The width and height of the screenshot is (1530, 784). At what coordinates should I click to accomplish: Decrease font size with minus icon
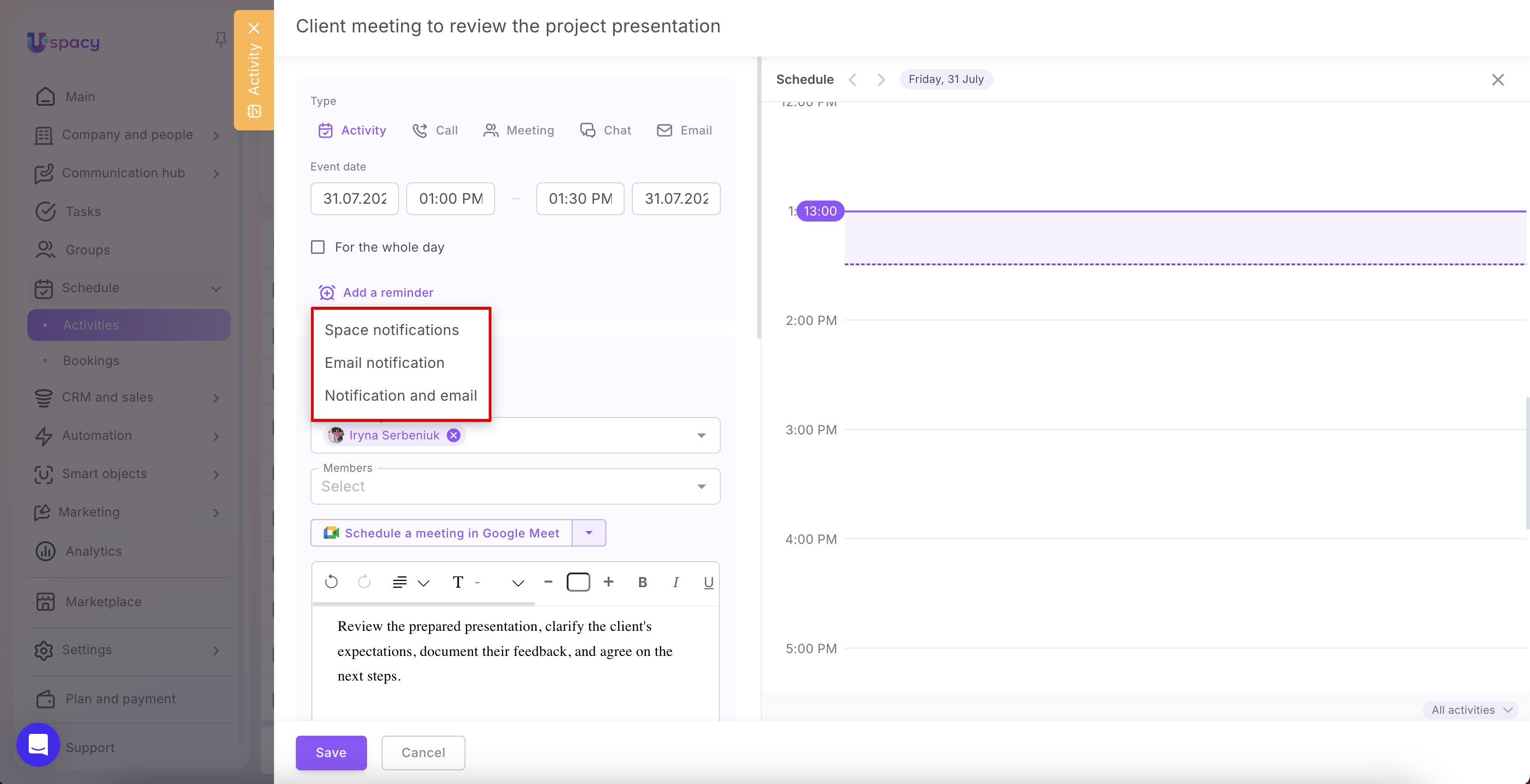point(548,582)
